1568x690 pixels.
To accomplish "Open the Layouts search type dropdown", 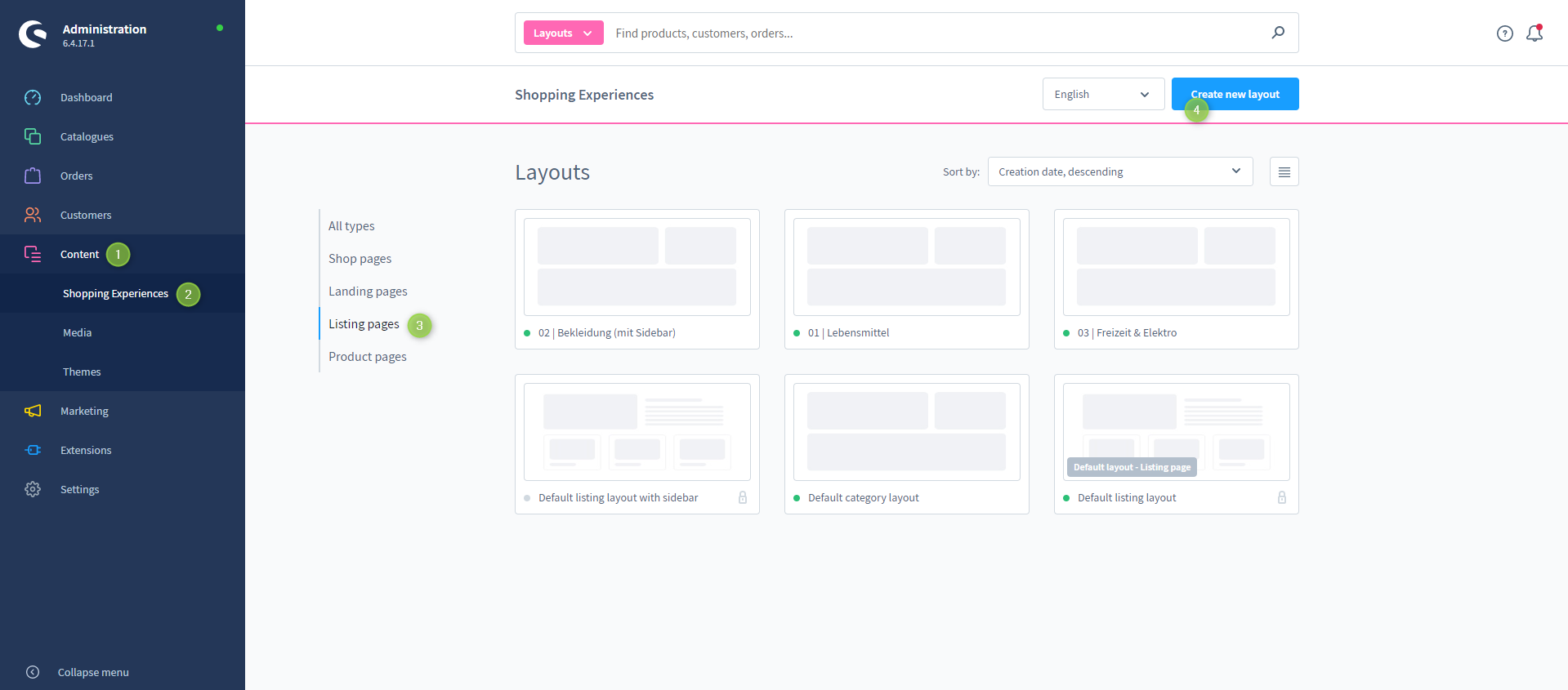I will pyautogui.click(x=564, y=33).
